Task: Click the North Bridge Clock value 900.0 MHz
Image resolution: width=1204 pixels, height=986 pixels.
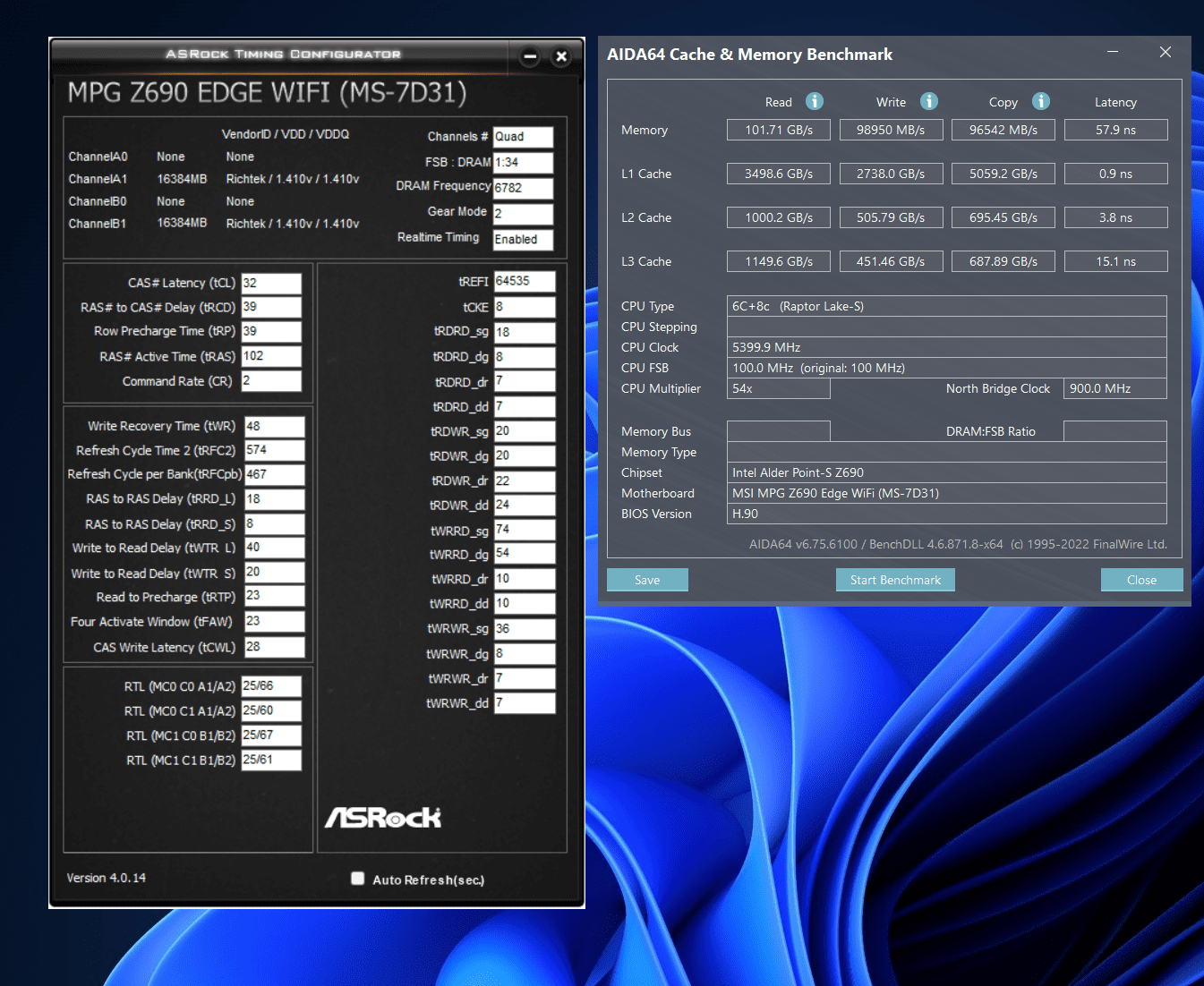Action: 1115,388
